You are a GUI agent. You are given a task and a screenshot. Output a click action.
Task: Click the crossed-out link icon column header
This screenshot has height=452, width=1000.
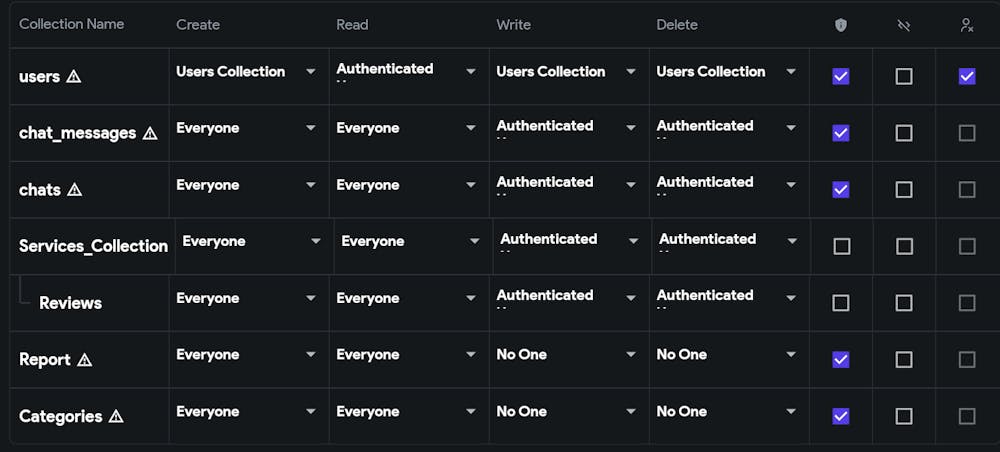pos(903,25)
